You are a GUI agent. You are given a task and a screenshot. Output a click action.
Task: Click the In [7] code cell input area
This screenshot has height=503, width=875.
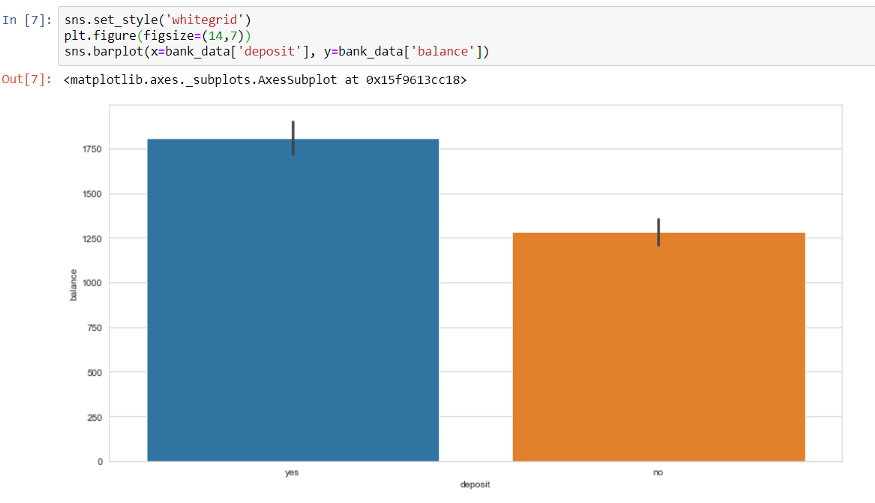(x=466, y=36)
